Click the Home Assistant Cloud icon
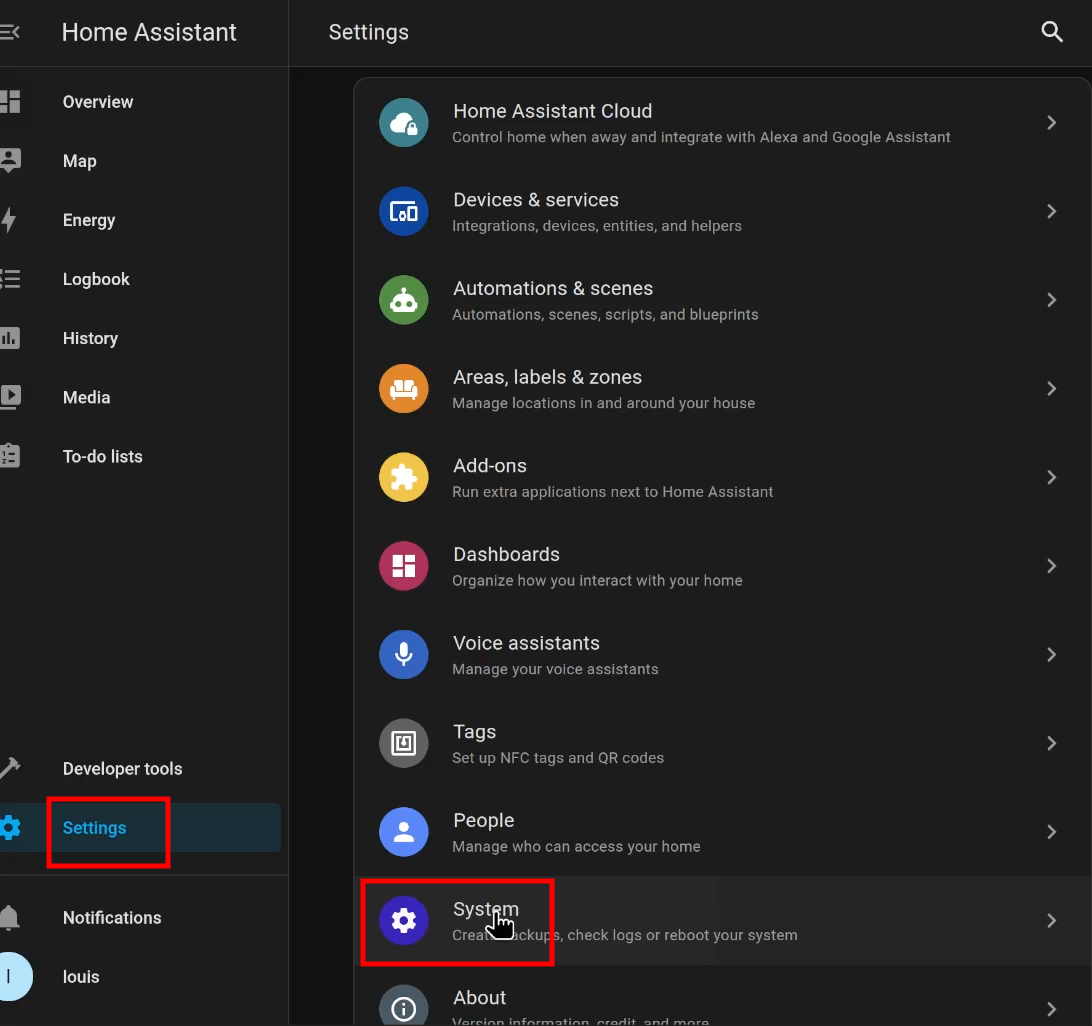Viewport: 1092px width, 1026px height. pos(403,123)
